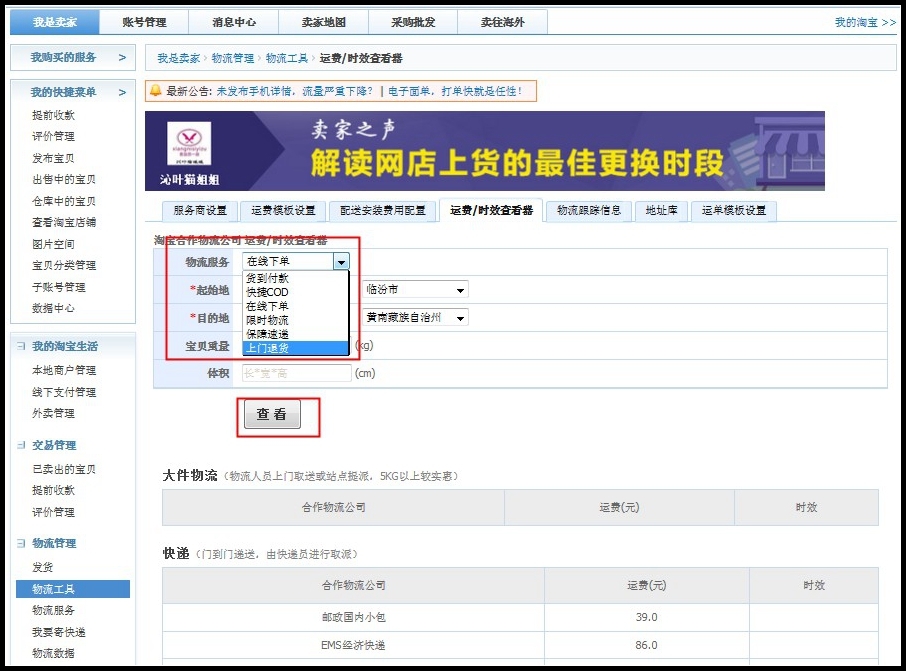Select the 运费/时效查看器 tab
906x671 pixels.
coord(491,210)
